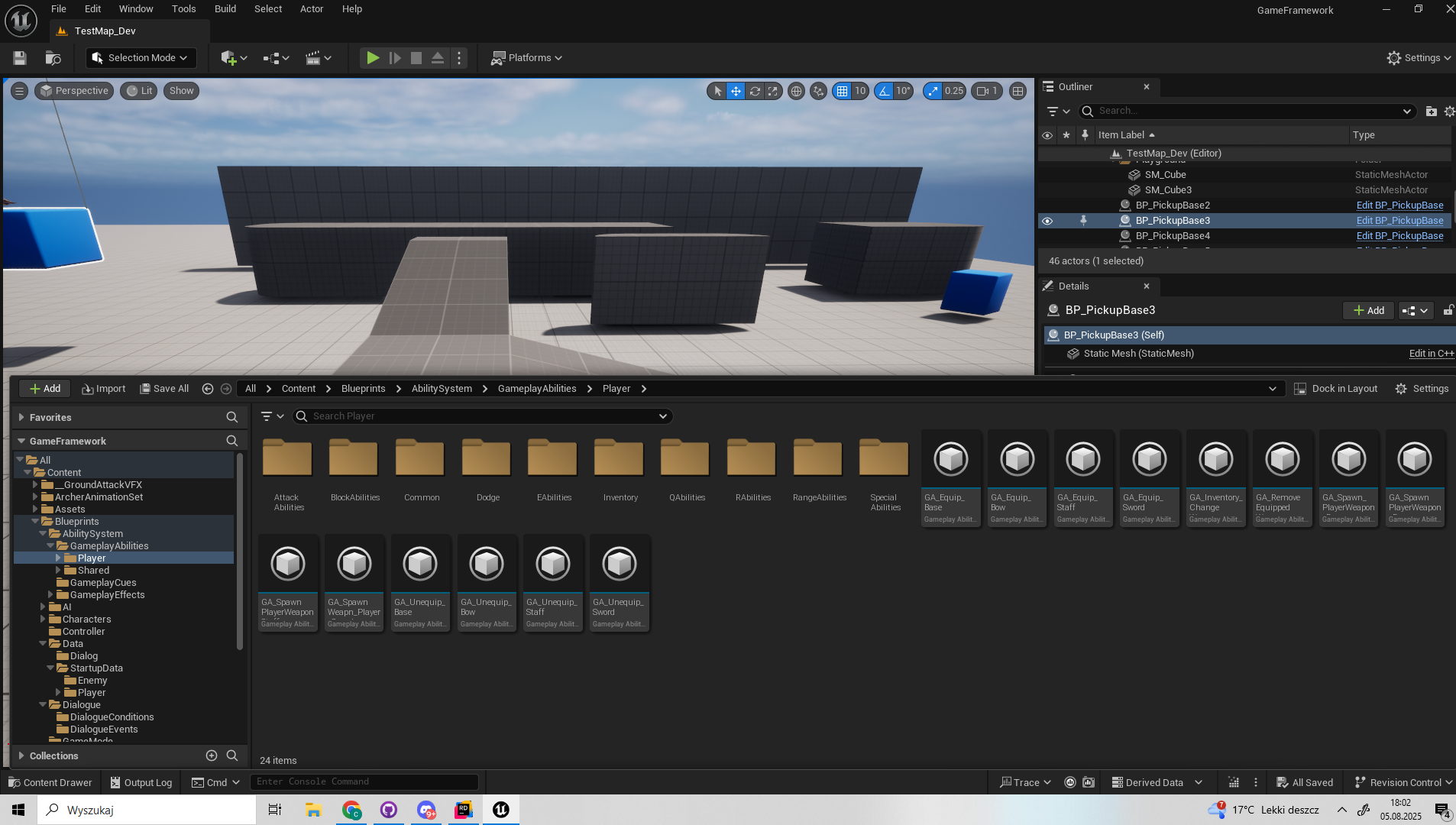Screen dimensions: 1456x825
Task: Activate the translate (move) tool in the viewport
Action: coord(736,91)
